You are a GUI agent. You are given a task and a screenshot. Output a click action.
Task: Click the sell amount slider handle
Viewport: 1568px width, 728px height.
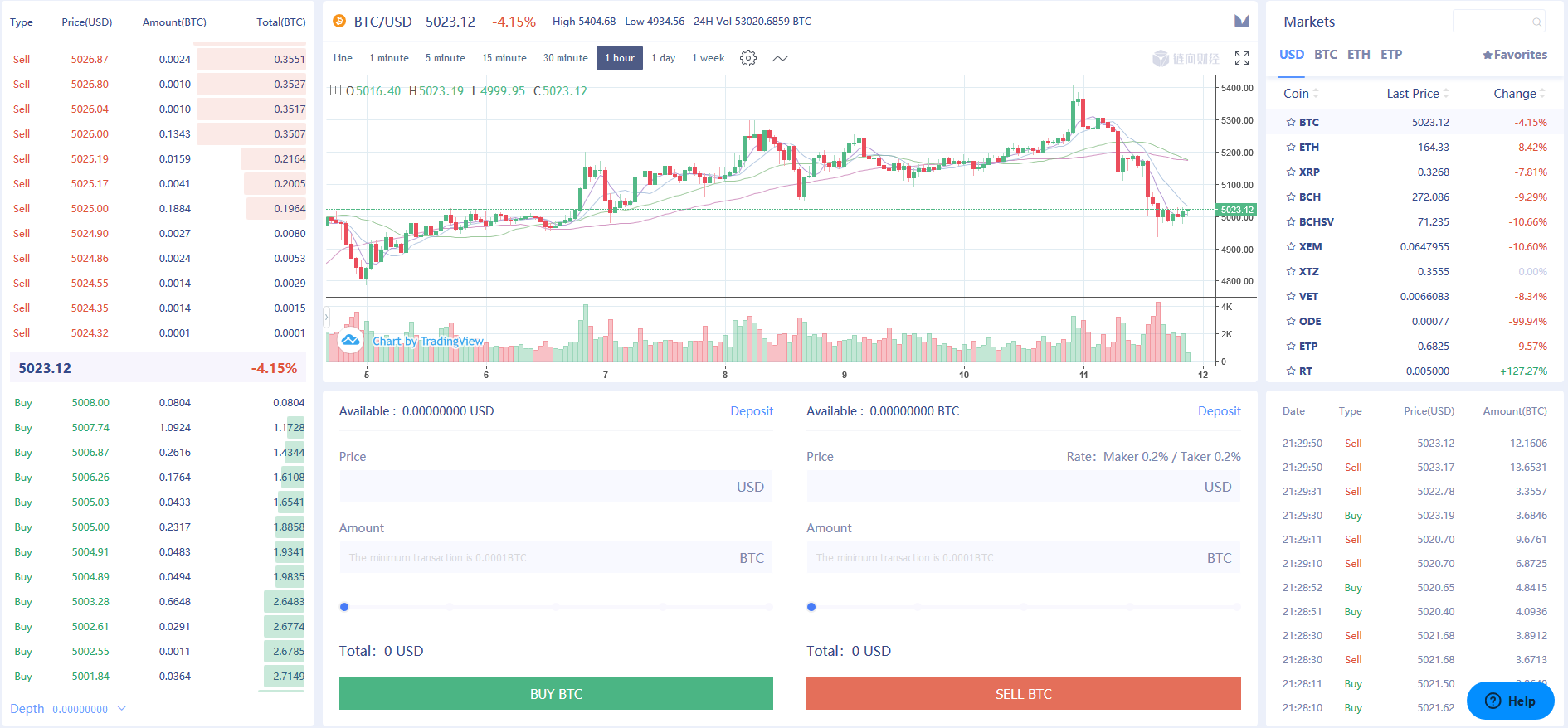[x=811, y=607]
